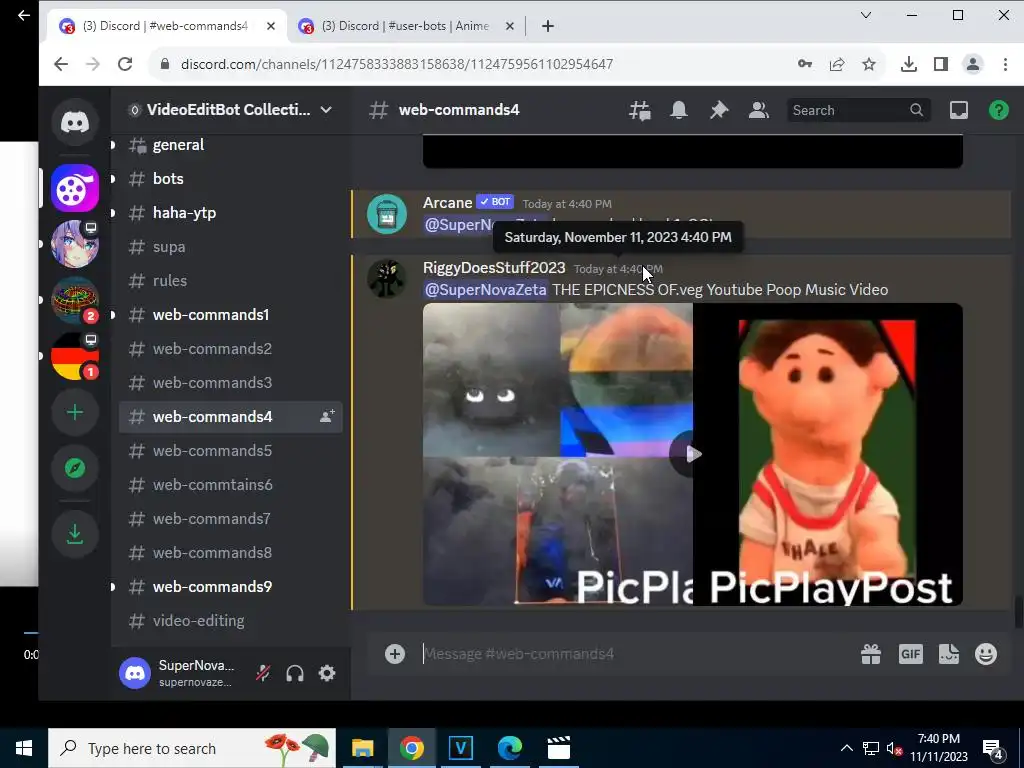Toggle deafen headphones in user panel

click(x=295, y=673)
